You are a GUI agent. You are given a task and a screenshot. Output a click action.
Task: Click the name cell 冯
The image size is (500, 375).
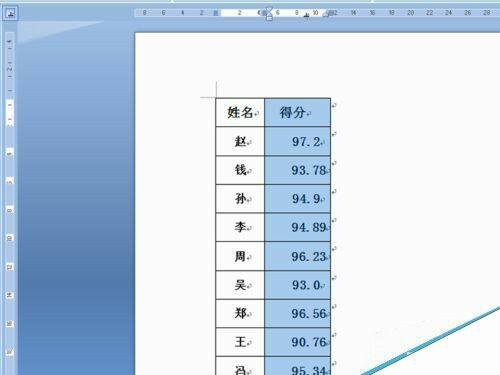coord(240,366)
